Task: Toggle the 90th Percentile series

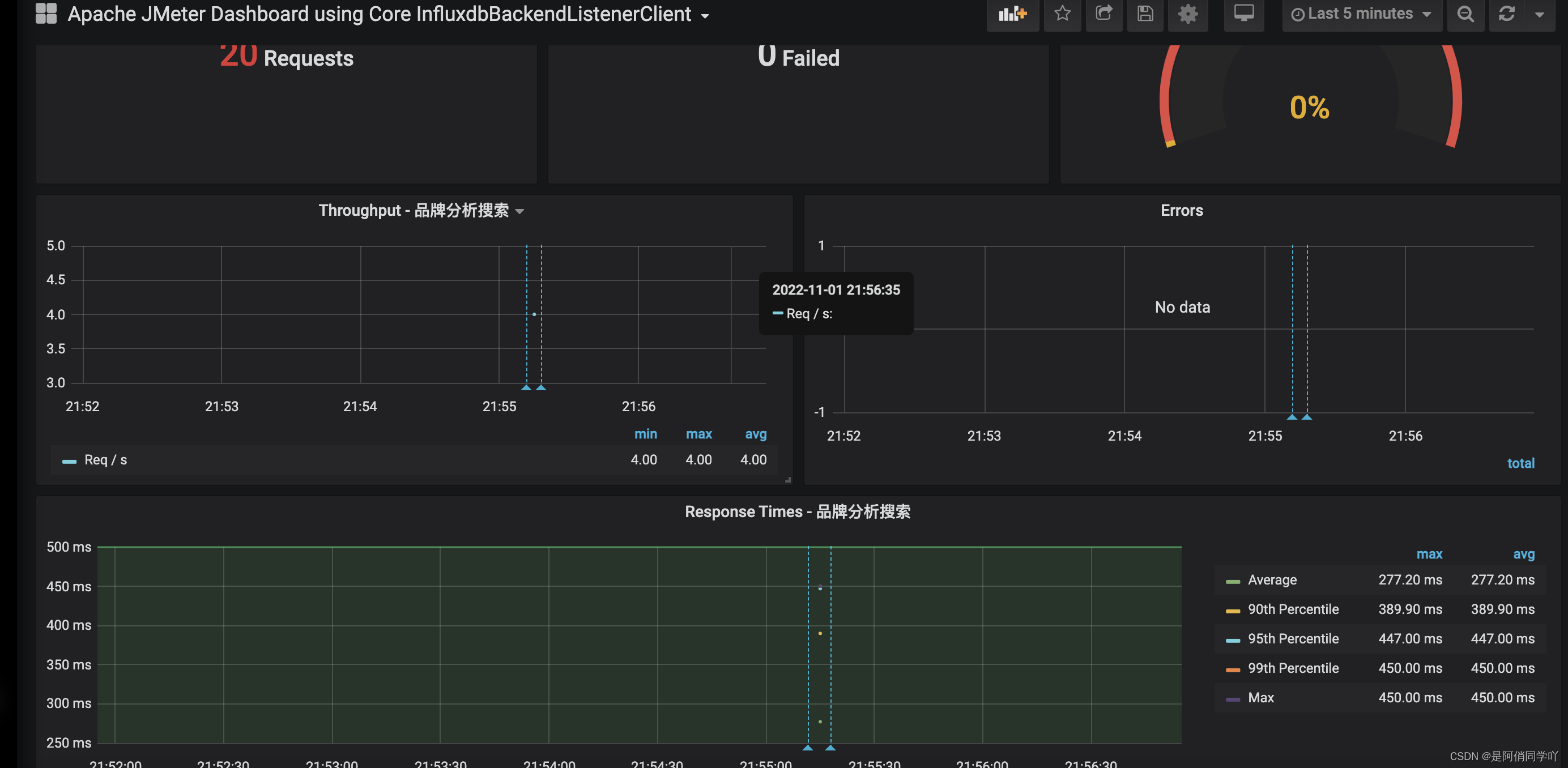Action: 1293,609
